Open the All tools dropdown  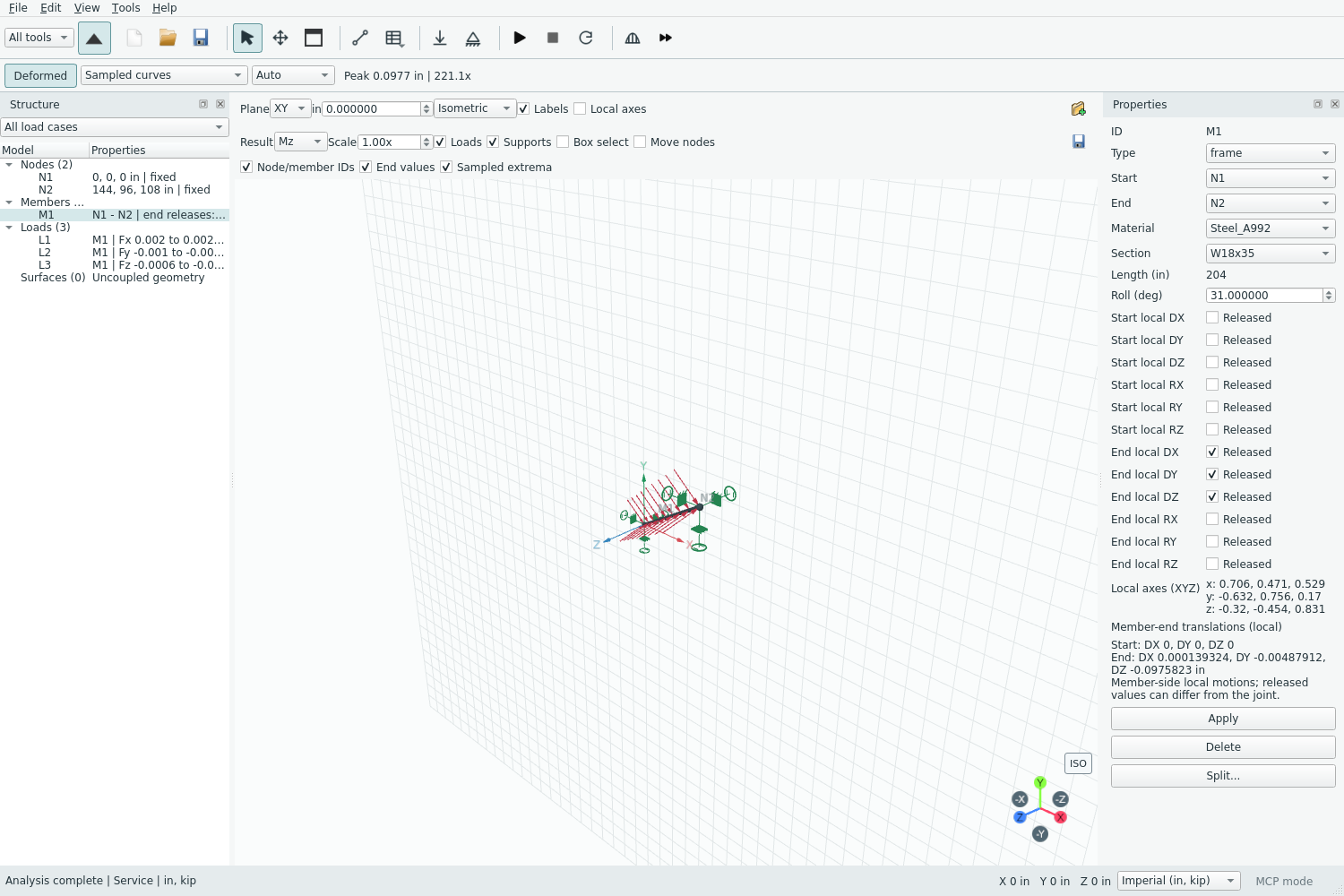[x=39, y=38]
